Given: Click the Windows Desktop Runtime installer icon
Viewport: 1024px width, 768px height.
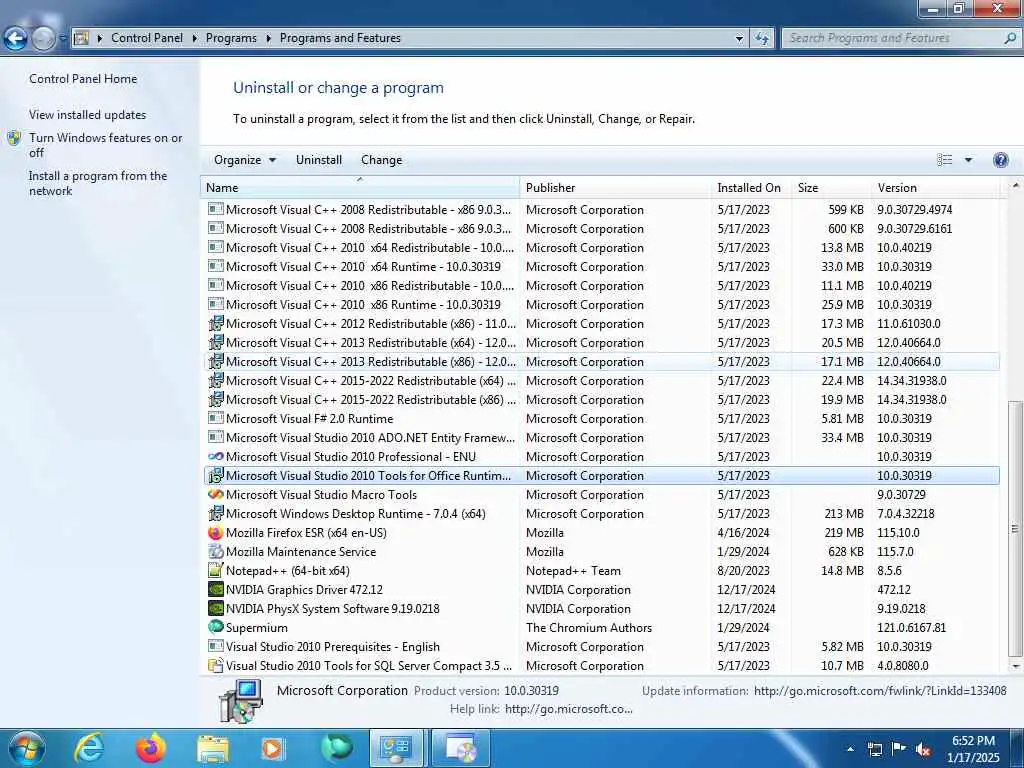Looking at the screenshot, I should pyautogui.click(x=216, y=513).
